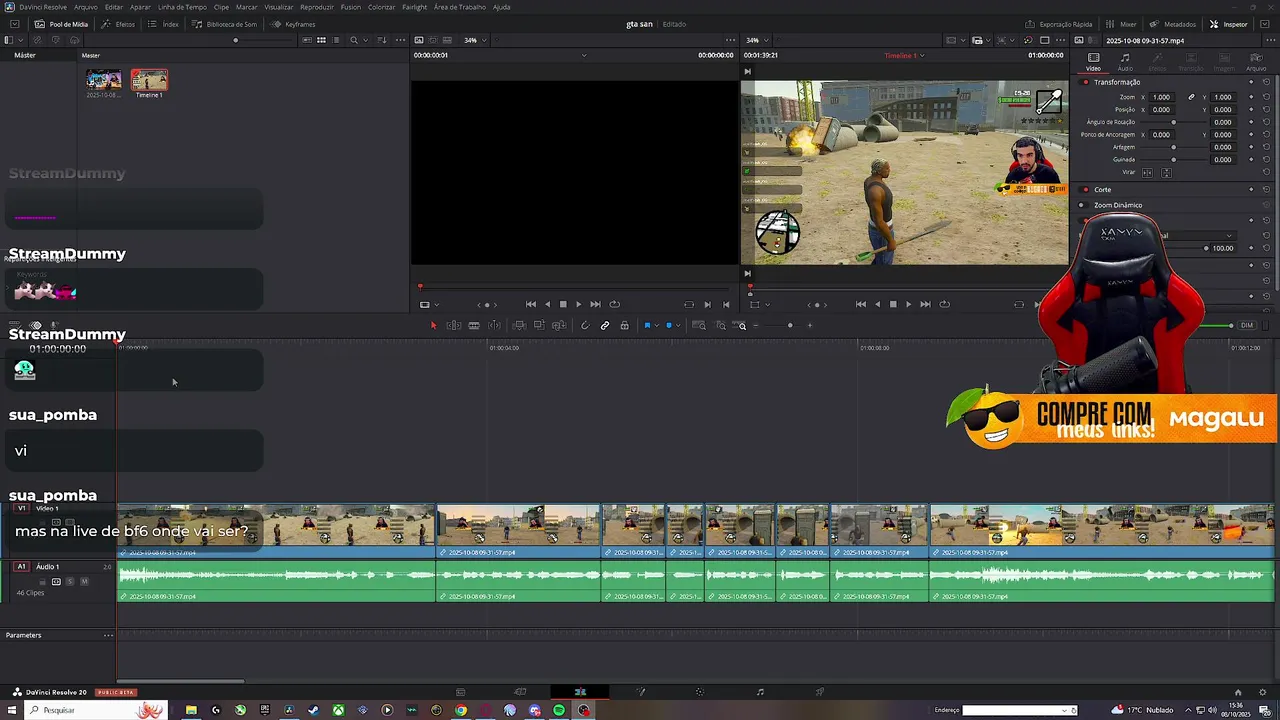Open the Área de Trabalho menu

click(460, 7)
